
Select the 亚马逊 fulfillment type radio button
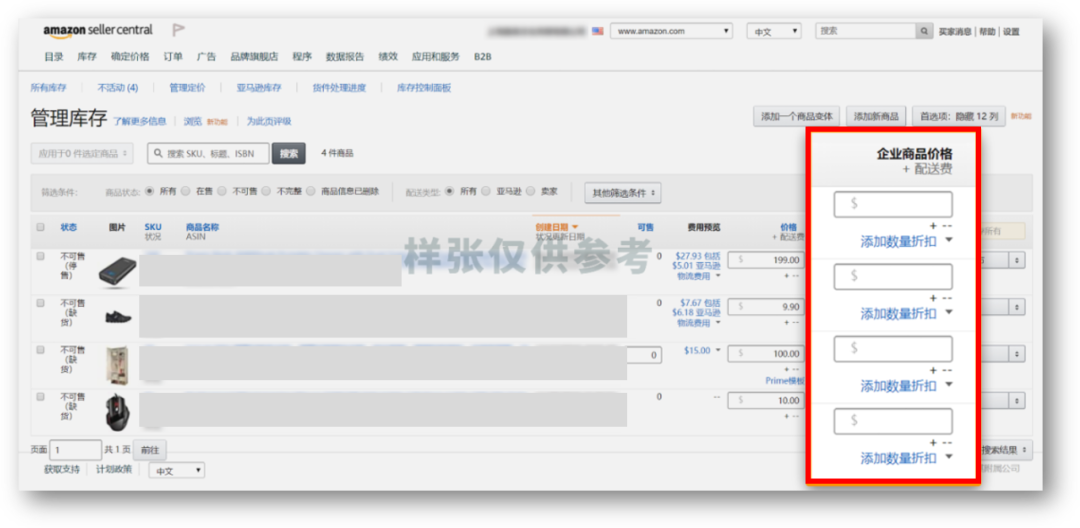coord(486,191)
